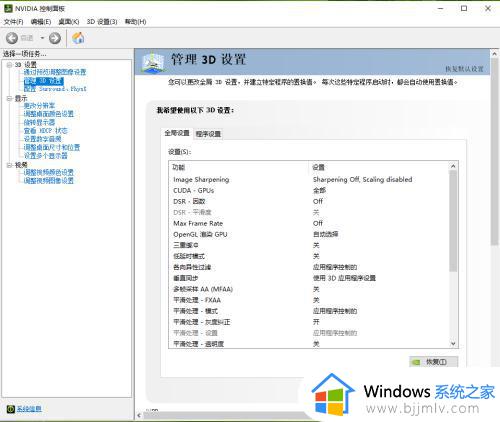The height and width of the screenshot is (422, 500).
Task: Open the 编辑(E) menu
Action: point(41,22)
